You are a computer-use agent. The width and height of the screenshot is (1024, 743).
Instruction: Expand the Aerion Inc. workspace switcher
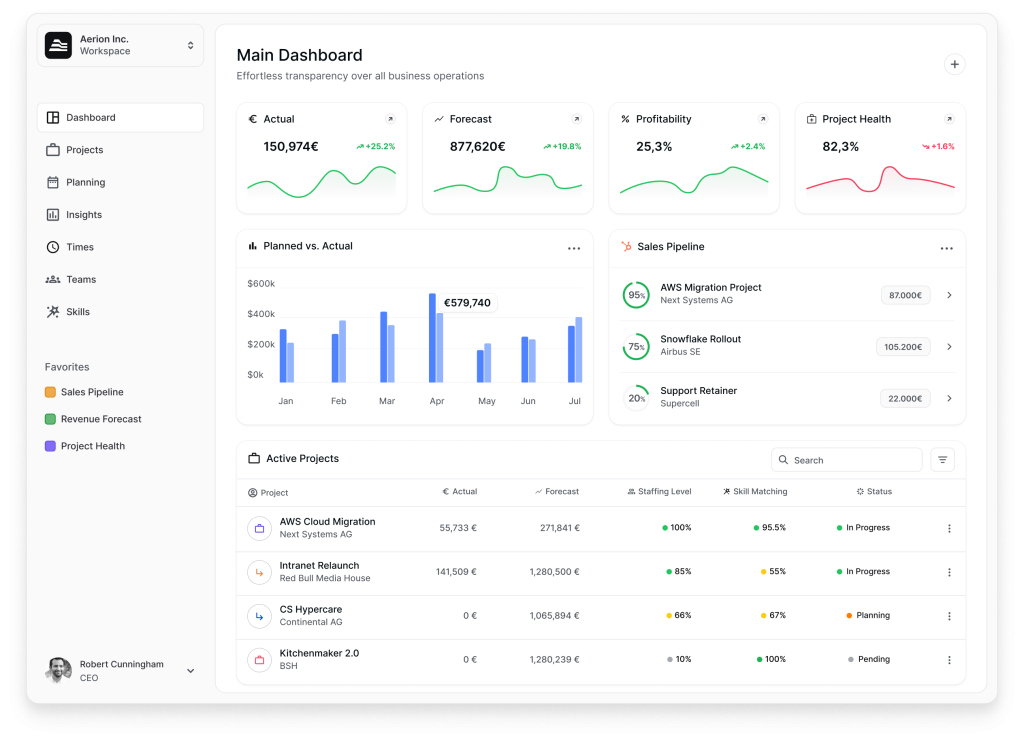point(190,45)
